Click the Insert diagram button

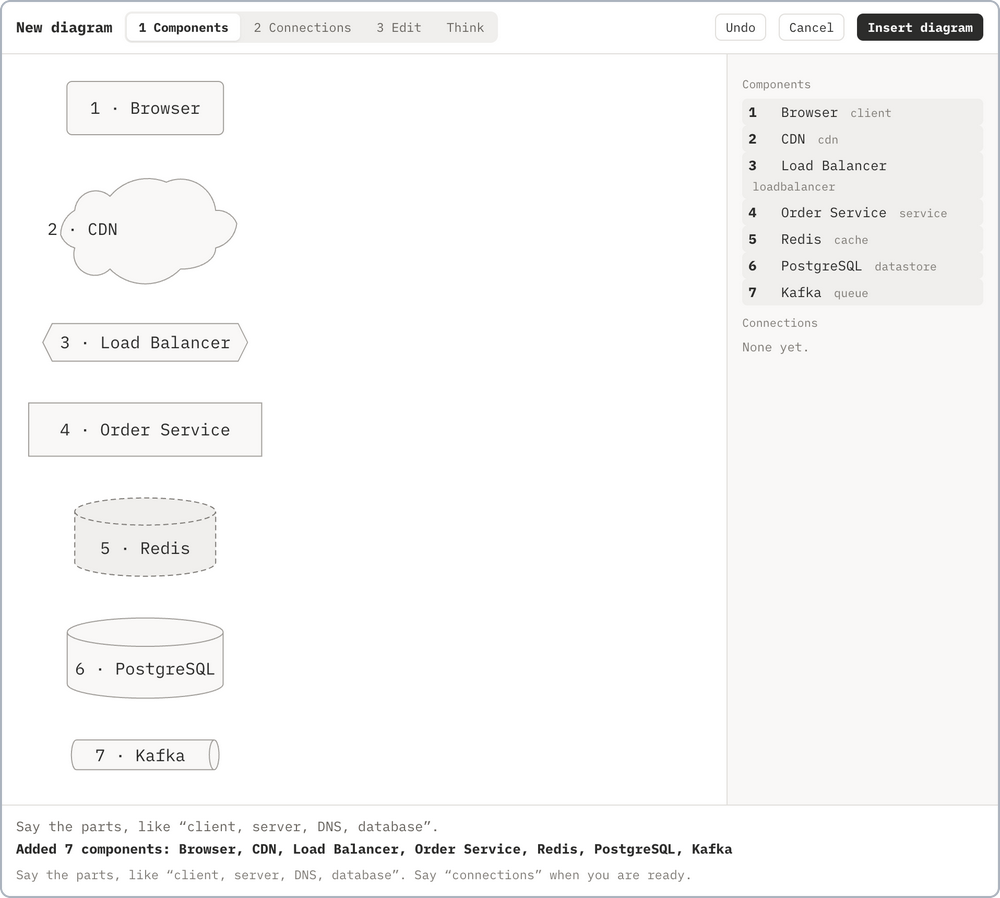click(920, 27)
